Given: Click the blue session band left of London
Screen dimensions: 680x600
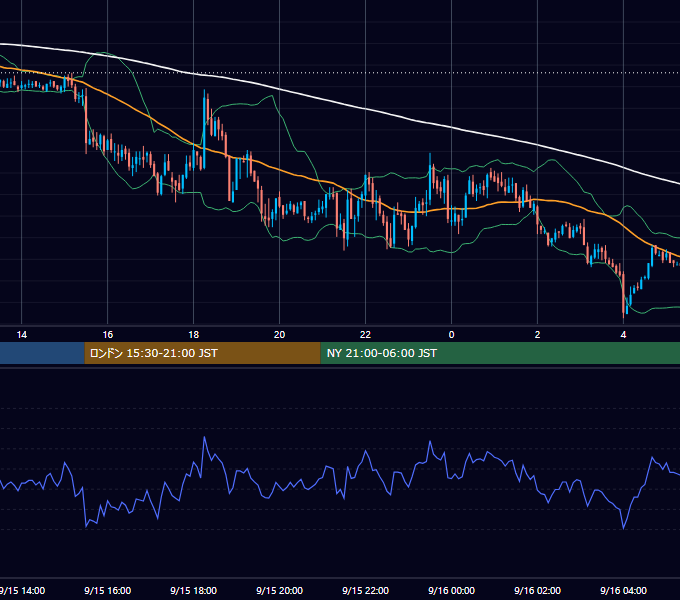Looking at the screenshot, I should pyautogui.click(x=42, y=353).
